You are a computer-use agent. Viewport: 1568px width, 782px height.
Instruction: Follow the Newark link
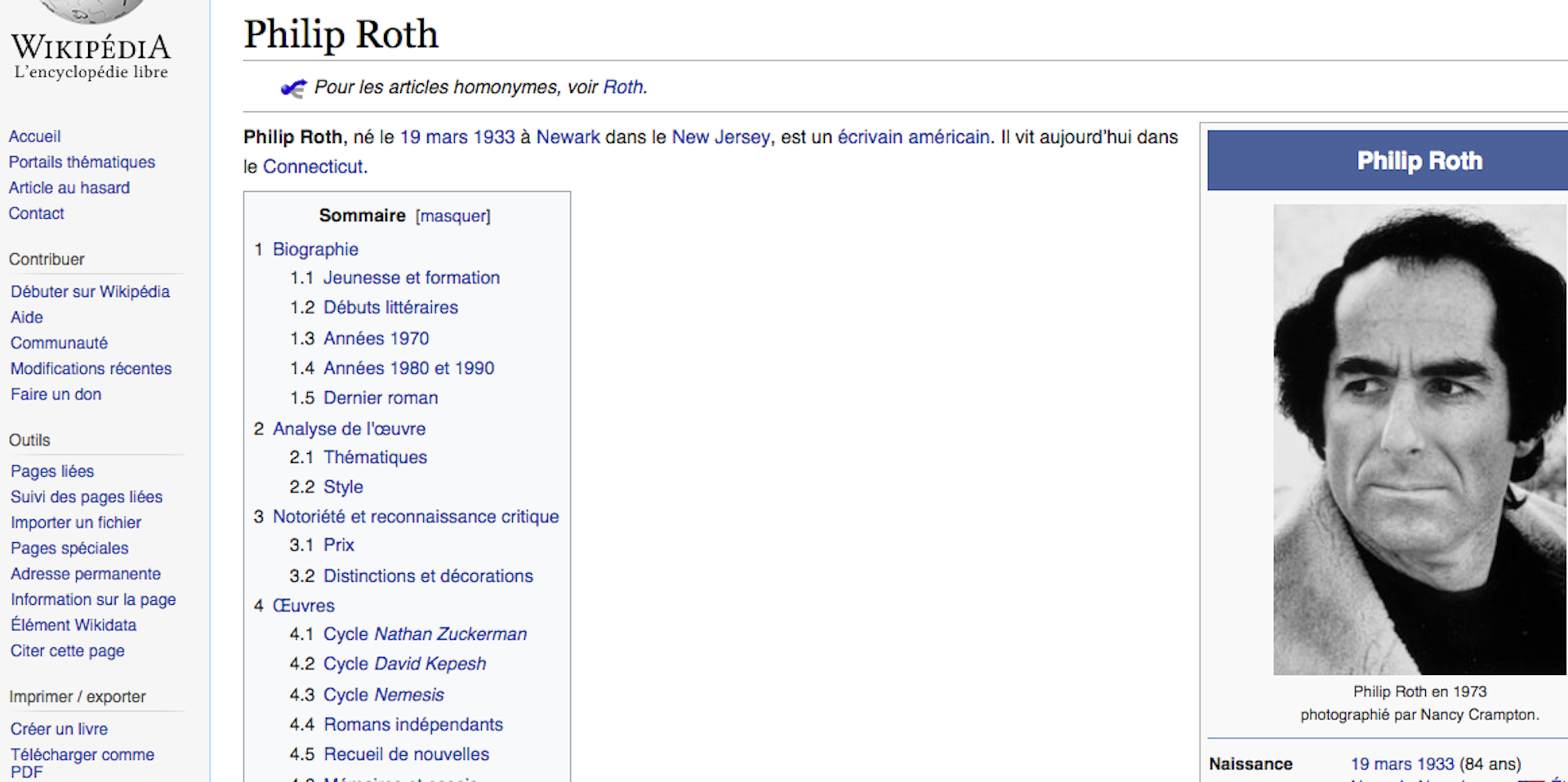coord(568,137)
